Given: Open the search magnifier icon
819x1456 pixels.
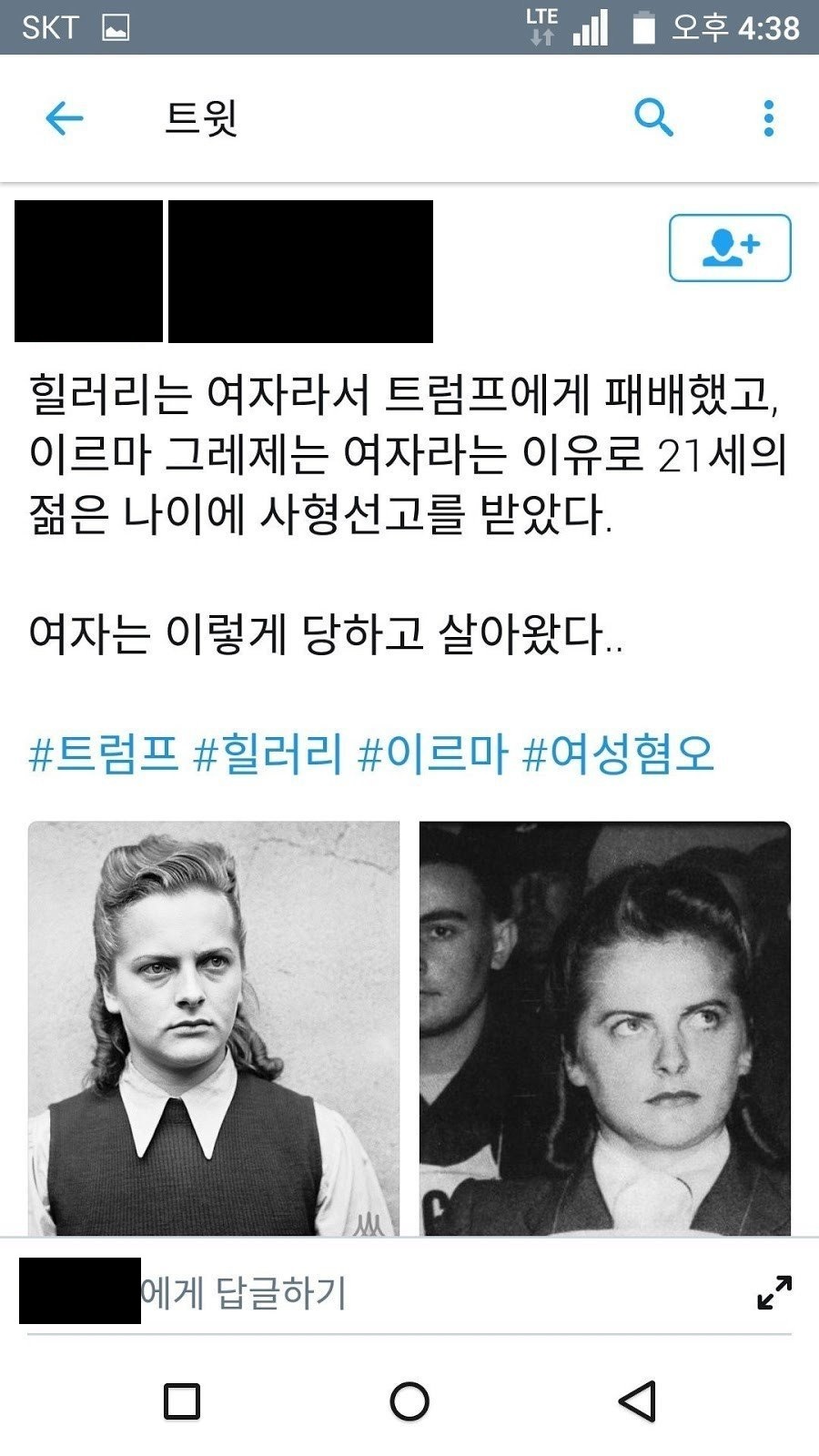Looking at the screenshot, I should coord(653,117).
